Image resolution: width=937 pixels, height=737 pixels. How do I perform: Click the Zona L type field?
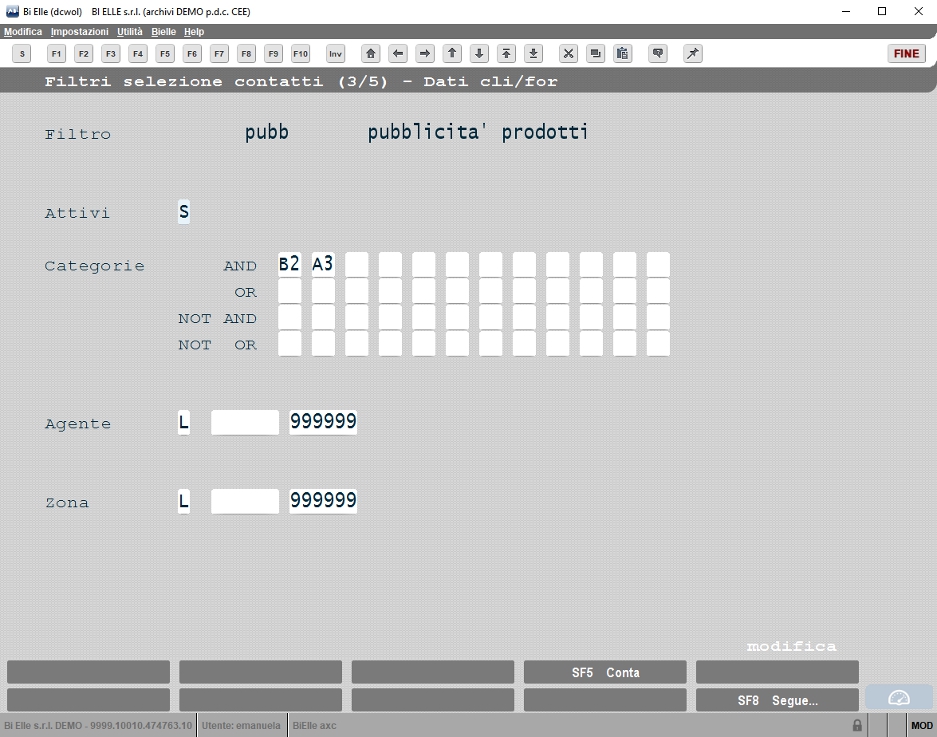coord(184,501)
